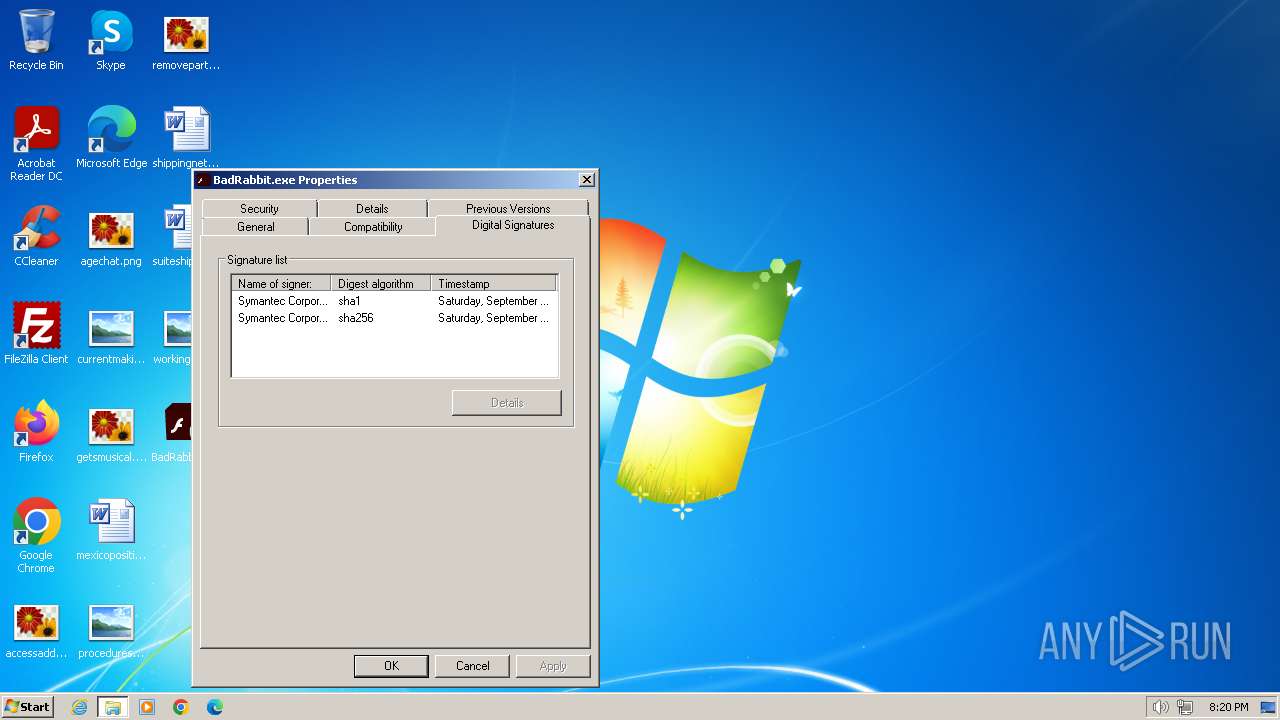This screenshot has height=720, width=1280.
Task: Select the getsmusical image file icon
Action: (x=111, y=432)
